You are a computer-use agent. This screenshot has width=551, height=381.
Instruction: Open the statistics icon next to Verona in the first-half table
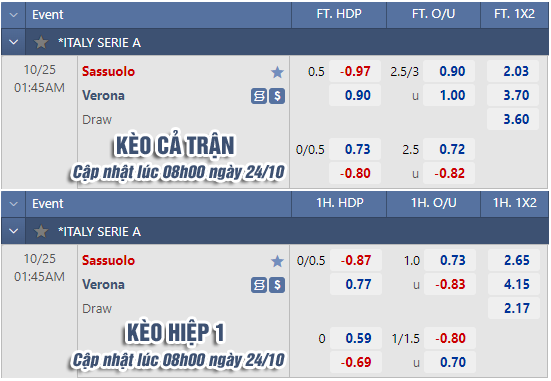tap(259, 285)
